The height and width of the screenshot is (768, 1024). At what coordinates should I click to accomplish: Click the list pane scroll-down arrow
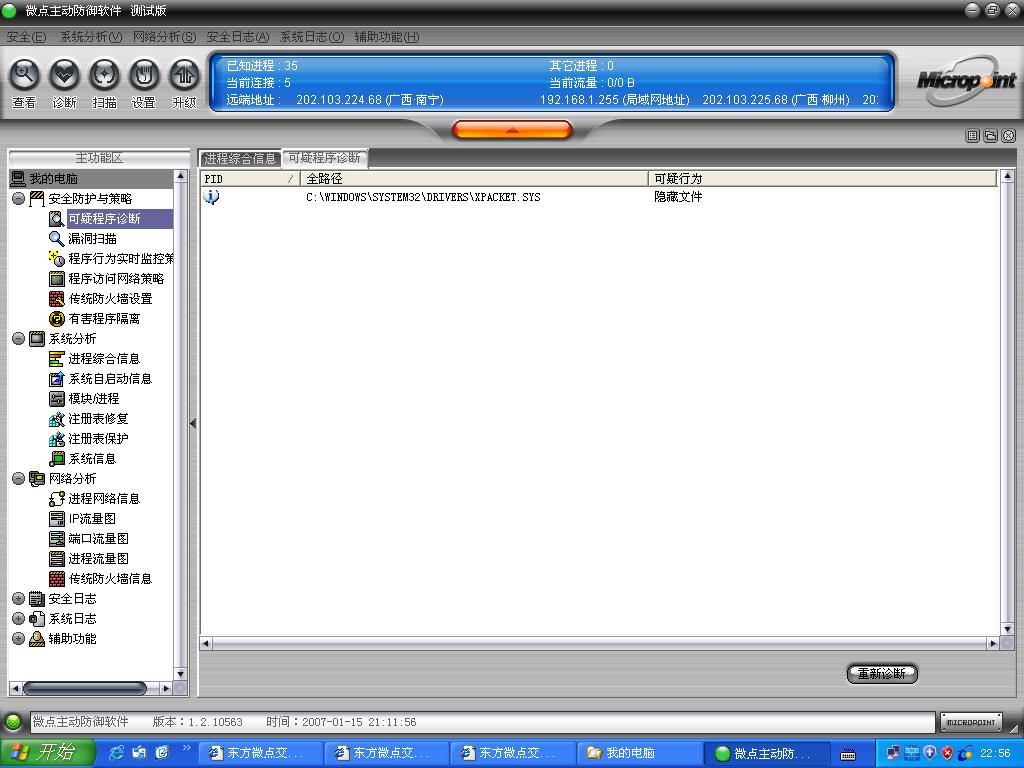pos(1007,629)
